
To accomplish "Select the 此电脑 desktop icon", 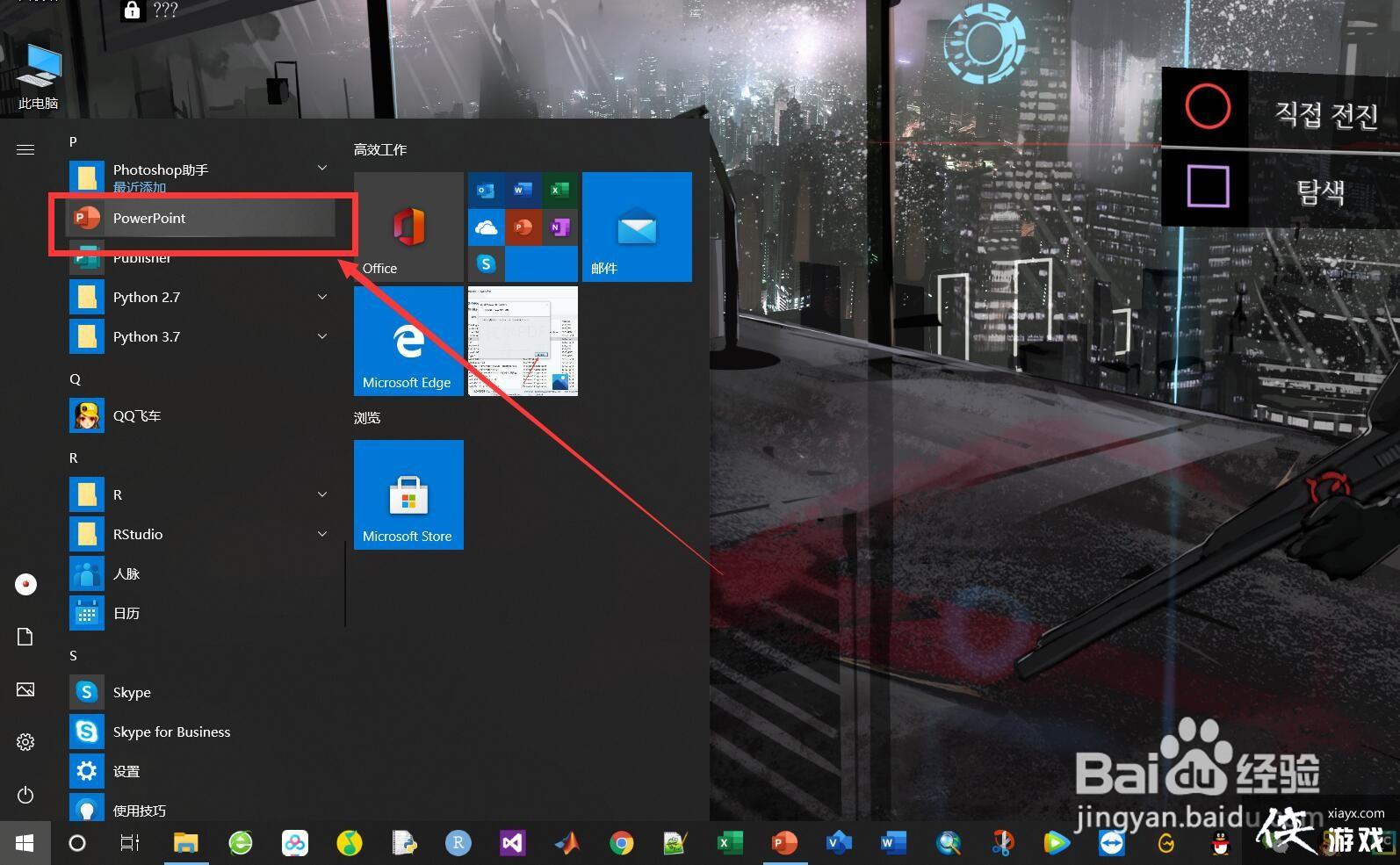I will [x=39, y=77].
